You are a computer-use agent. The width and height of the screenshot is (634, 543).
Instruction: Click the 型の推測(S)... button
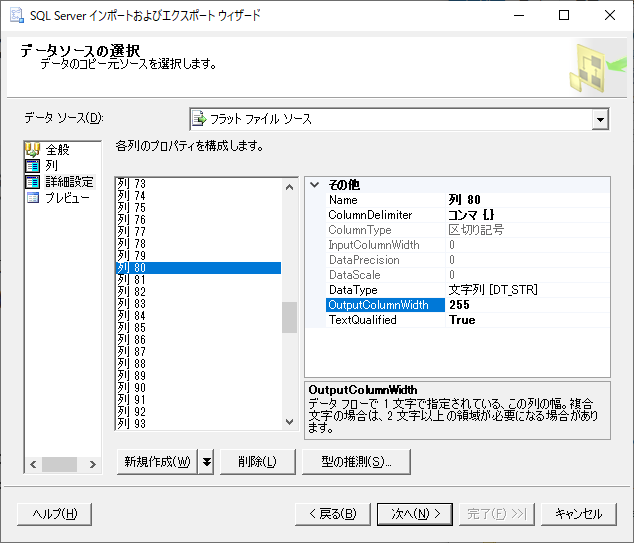[x=356, y=461]
